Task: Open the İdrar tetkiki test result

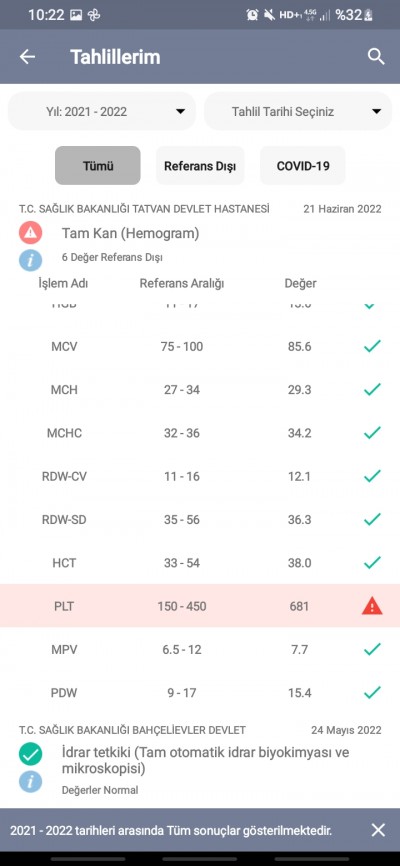Action: click(206, 761)
